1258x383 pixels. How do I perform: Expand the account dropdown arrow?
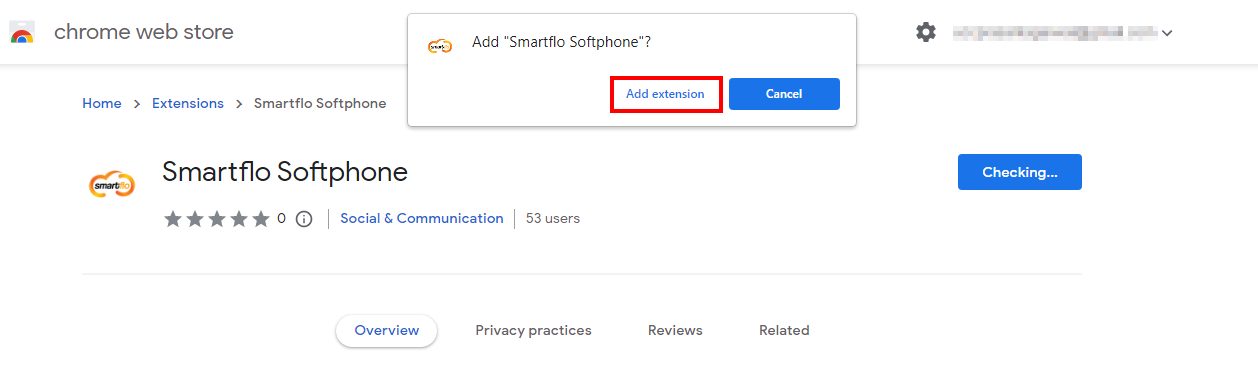click(1167, 33)
